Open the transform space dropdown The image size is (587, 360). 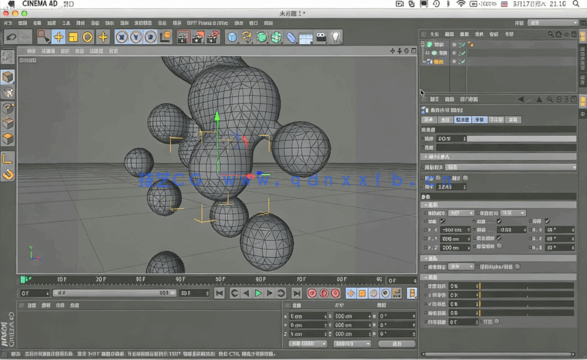tap(513, 213)
